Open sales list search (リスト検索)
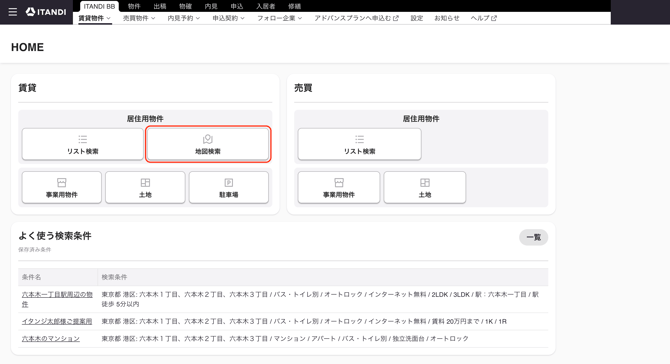Image resolution: width=670 pixels, height=364 pixels. click(x=359, y=144)
